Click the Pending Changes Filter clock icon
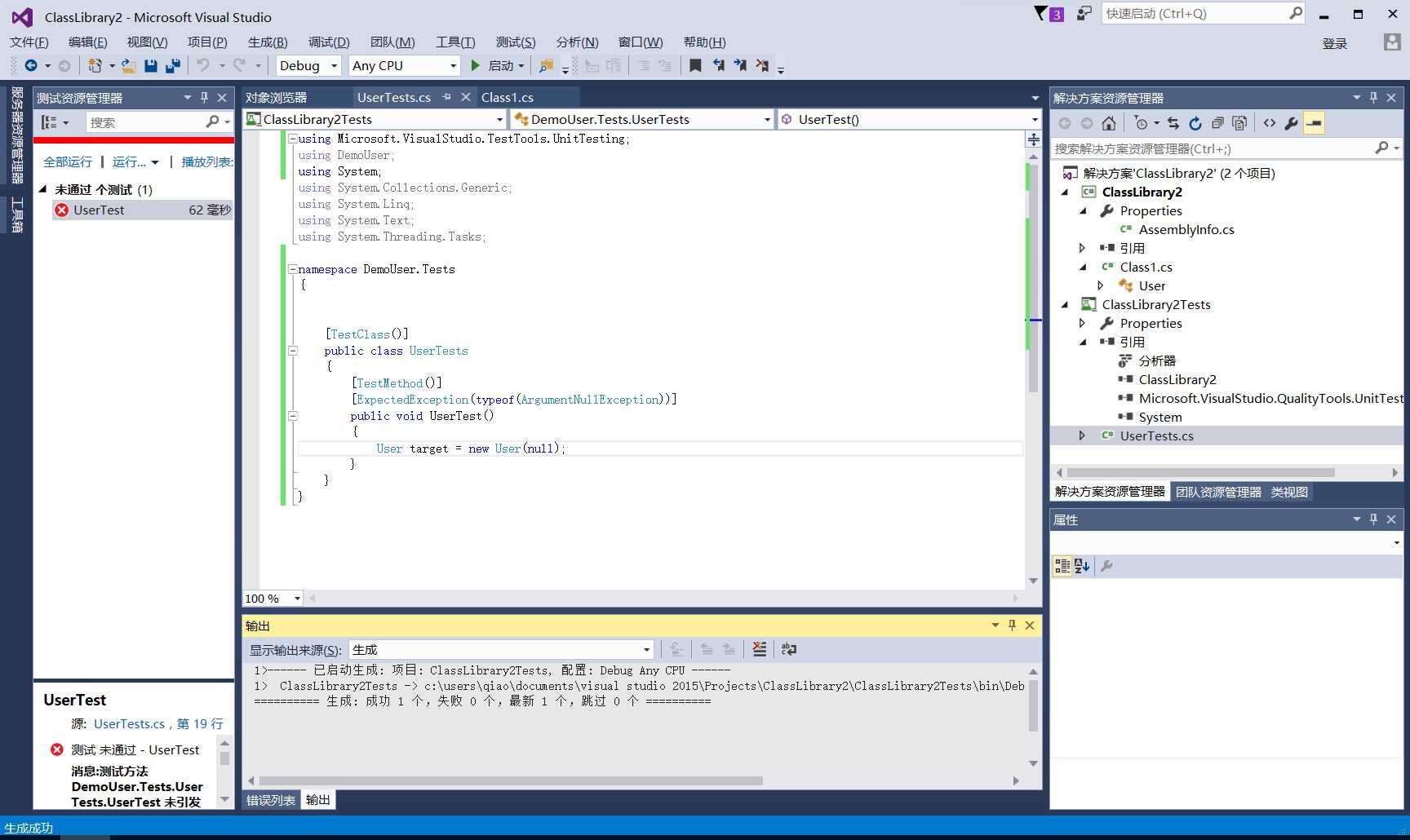The height and width of the screenshot is (840, 1410). (1141, 123)
